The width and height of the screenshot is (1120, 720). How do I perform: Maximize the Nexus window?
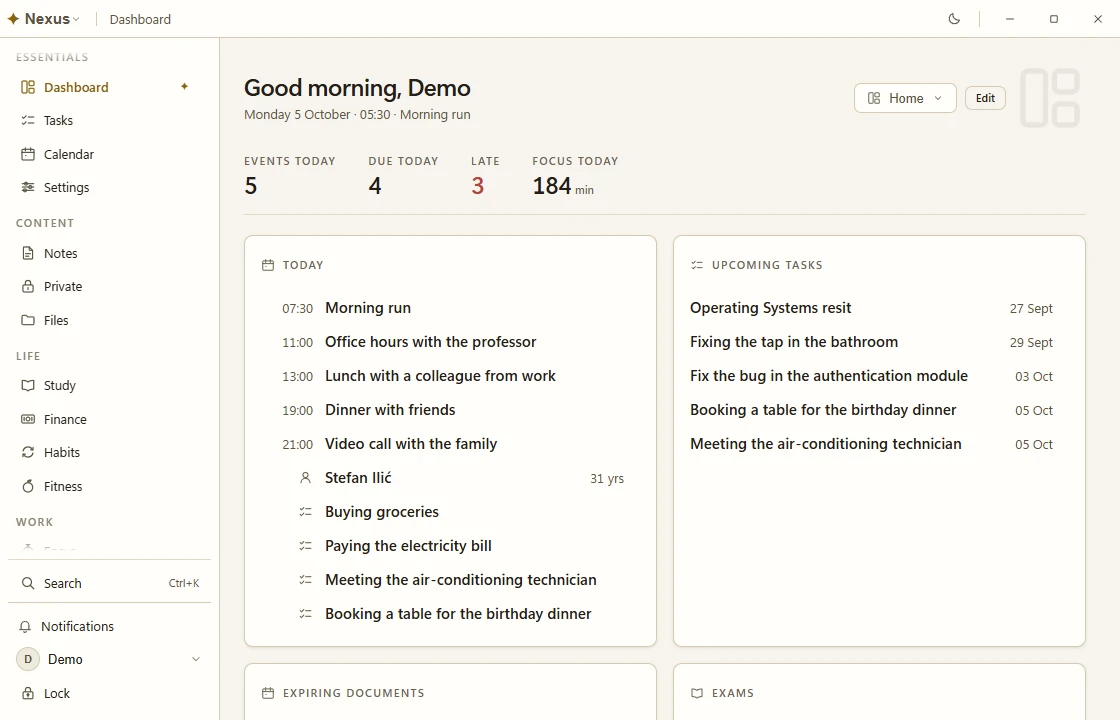click(1054, 19)
